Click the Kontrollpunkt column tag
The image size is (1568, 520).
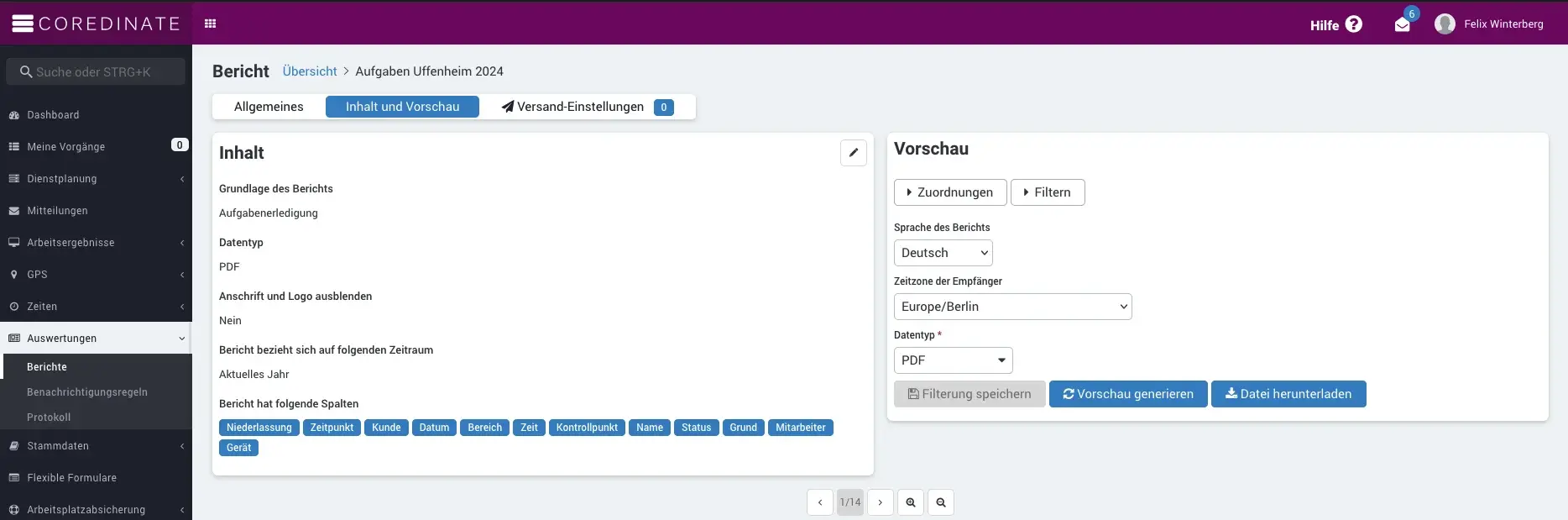(x=587, y=428)
